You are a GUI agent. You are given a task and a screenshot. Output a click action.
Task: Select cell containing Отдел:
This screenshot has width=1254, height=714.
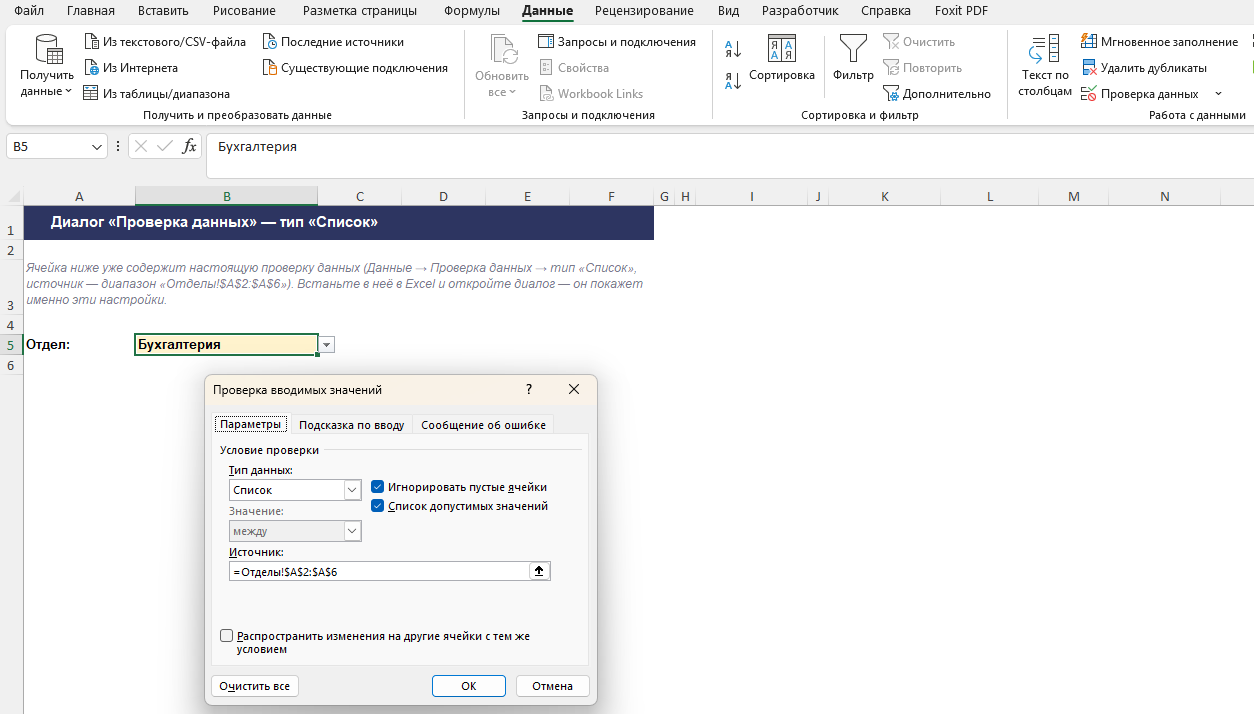tap(79, 345)
